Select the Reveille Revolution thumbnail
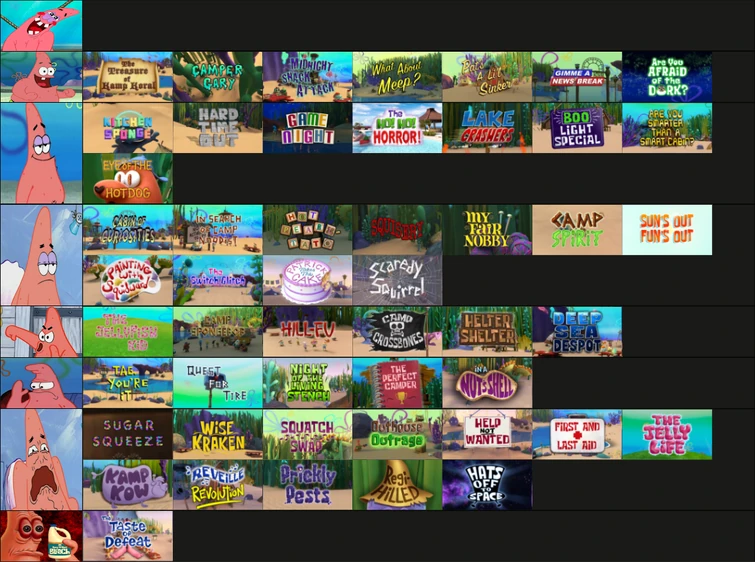The width and height of the screenshot is (755, 562). coord(218,485)
